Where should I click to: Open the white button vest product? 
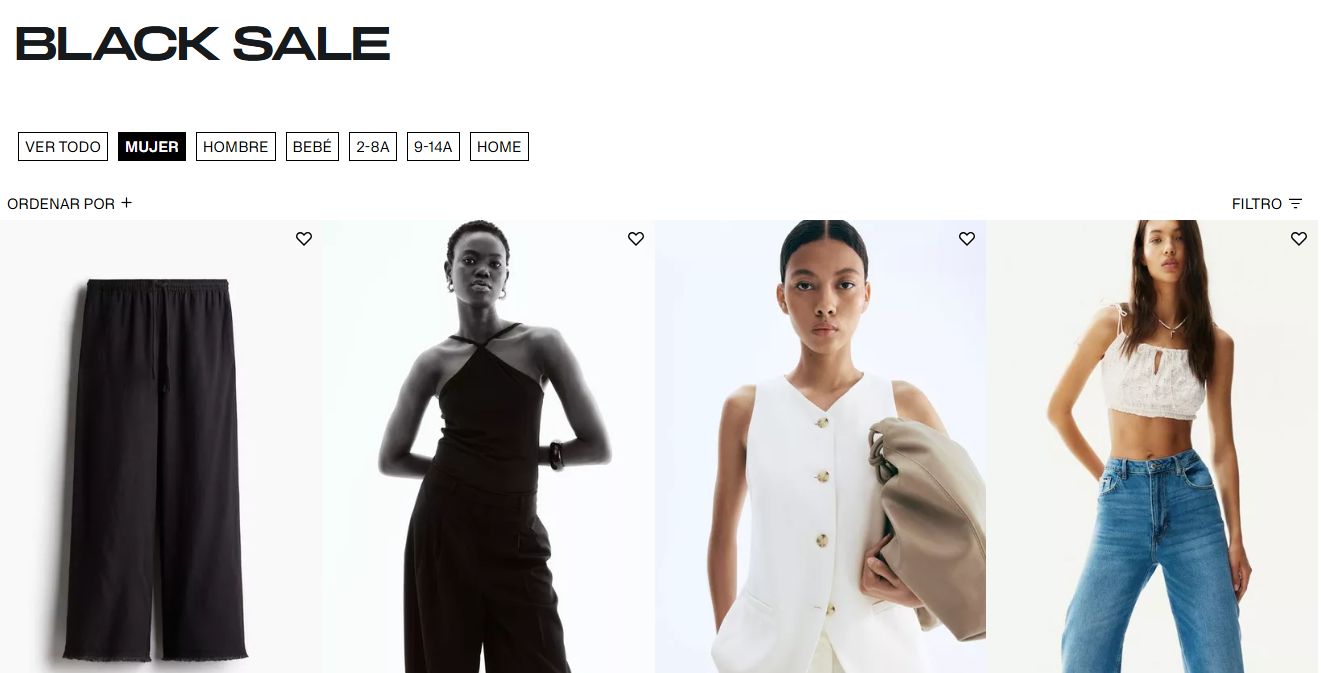click(x=821, y=447)
